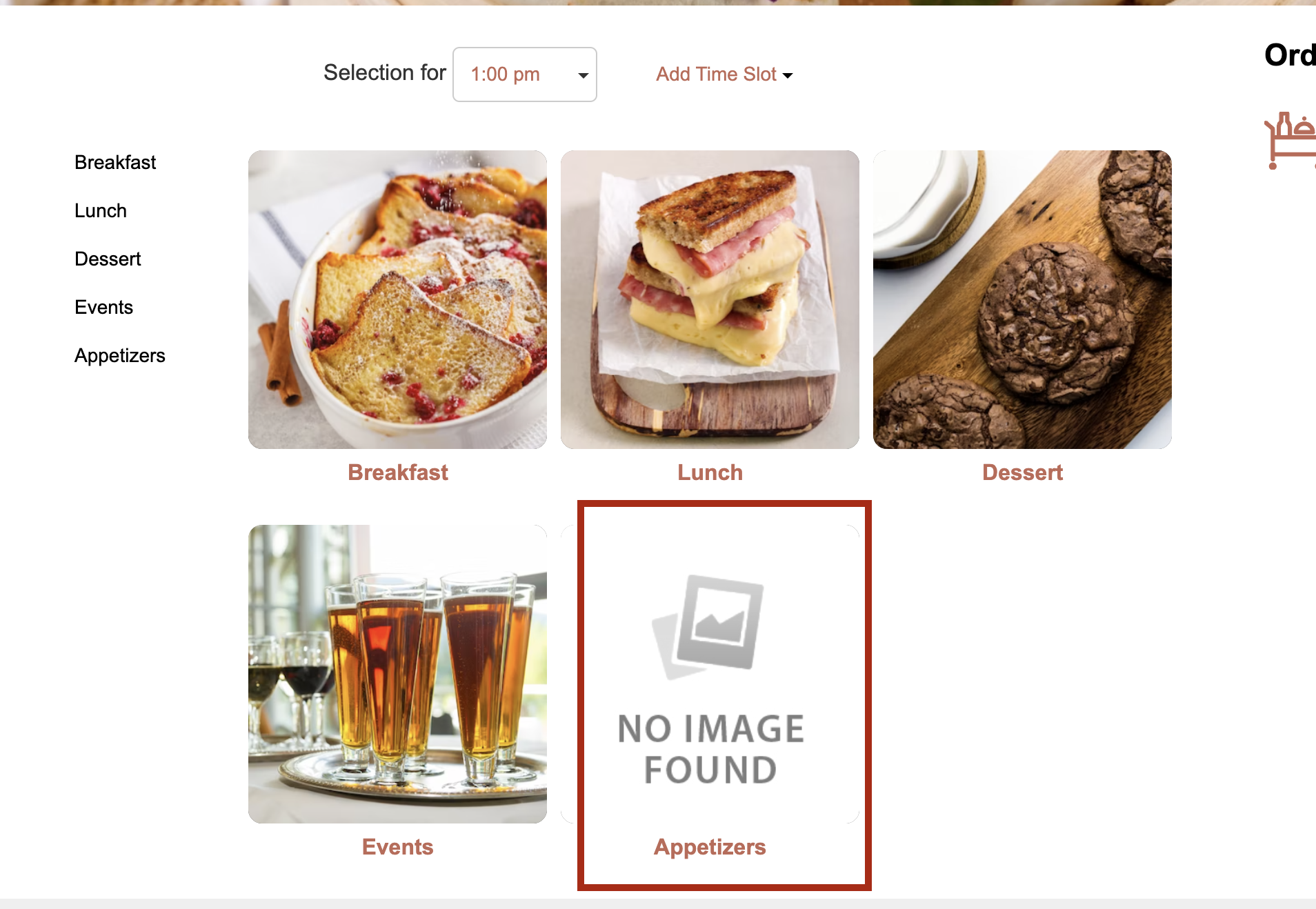Image resolution: width=1316 pixels, height=909 pixels.
Task: Go to Appetizers in the sidebar
Action: coord(120,356)
